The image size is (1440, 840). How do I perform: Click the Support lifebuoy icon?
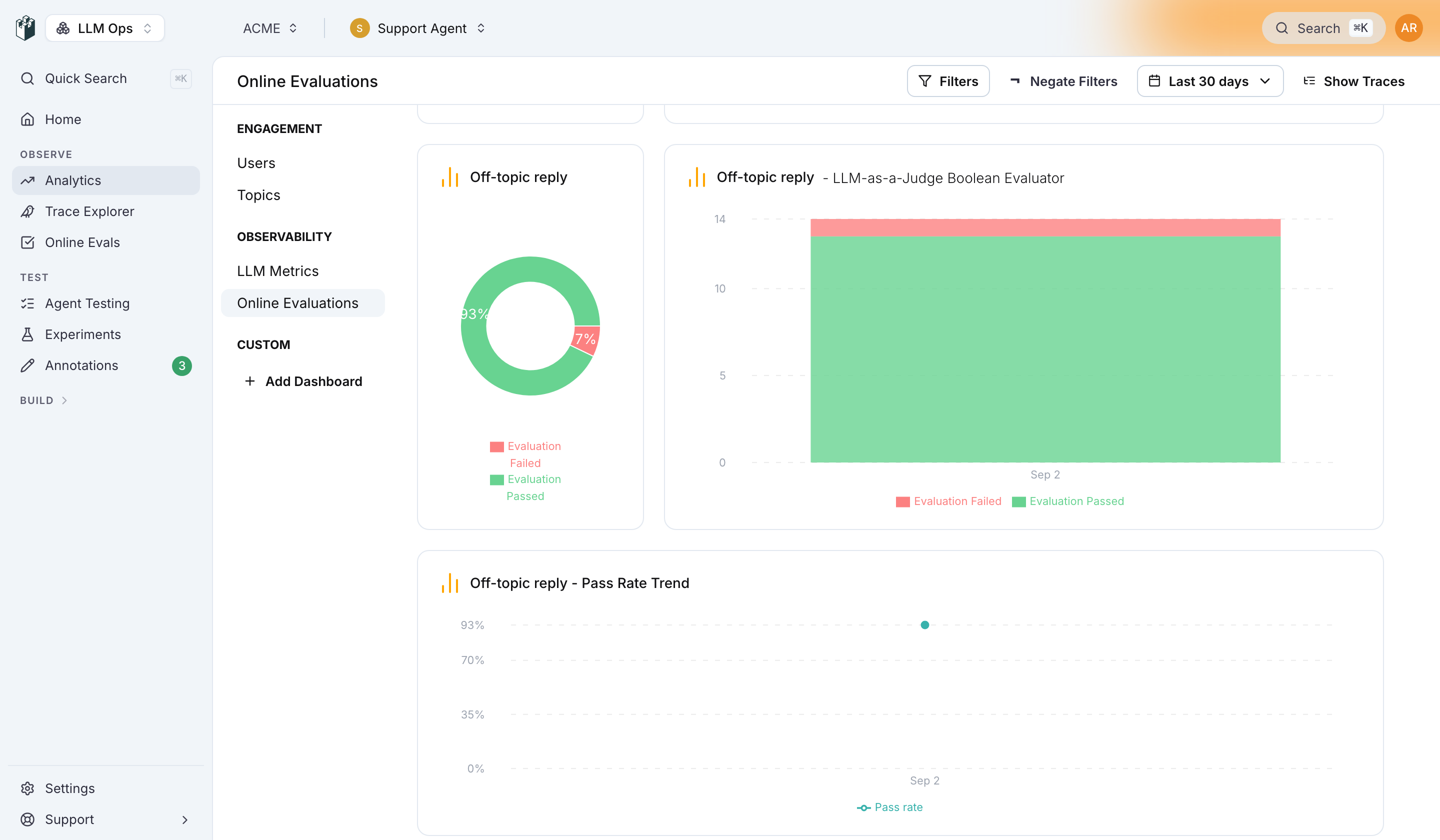click(27, 819)
